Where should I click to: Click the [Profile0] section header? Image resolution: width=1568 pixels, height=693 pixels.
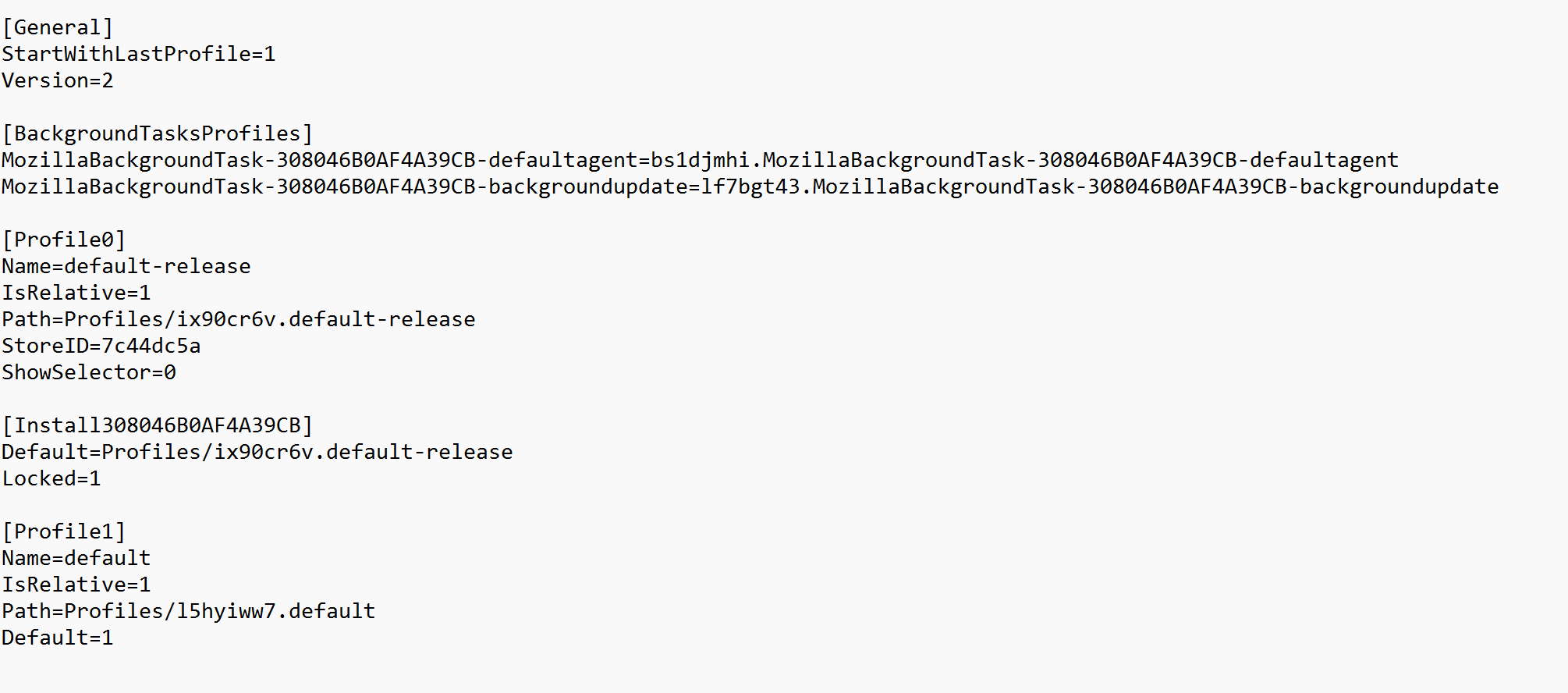coord(64,240)
